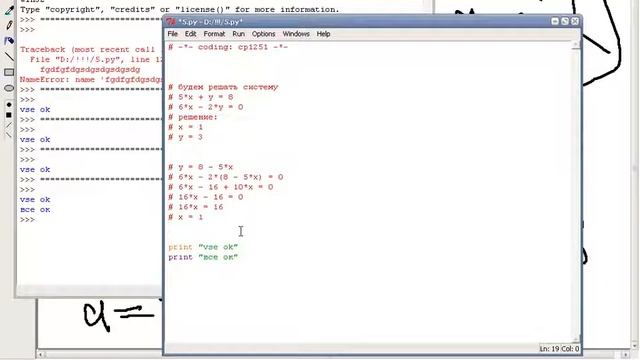Click the '# y = 3' comment line
The width and height of the screenshot is (640, 360).
185,137
